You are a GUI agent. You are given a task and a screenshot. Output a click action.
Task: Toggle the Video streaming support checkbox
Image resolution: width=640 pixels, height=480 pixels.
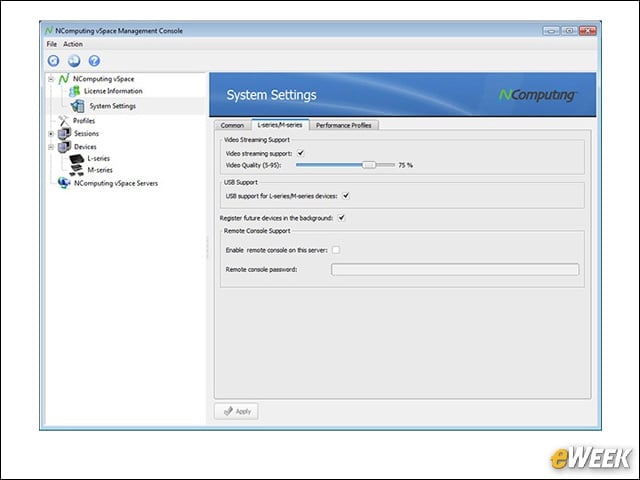coord(301,153)
